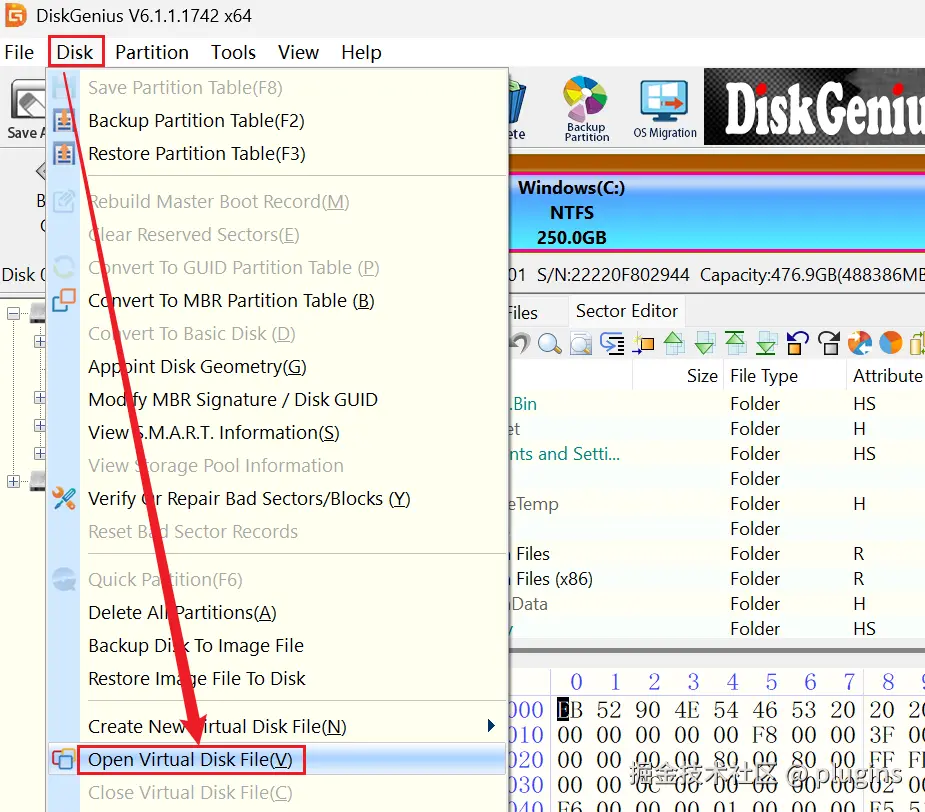Click the DiskGenius banner image

click(x=814, y=106)
